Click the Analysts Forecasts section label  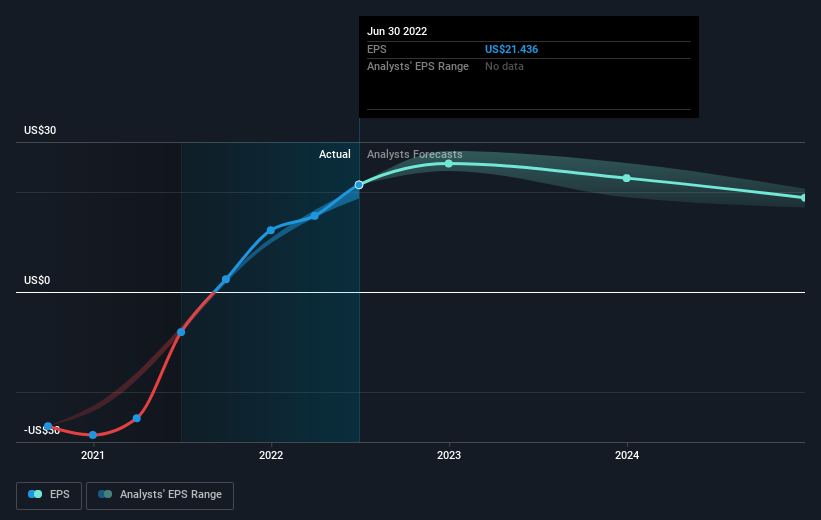click(x=415, y=154)
